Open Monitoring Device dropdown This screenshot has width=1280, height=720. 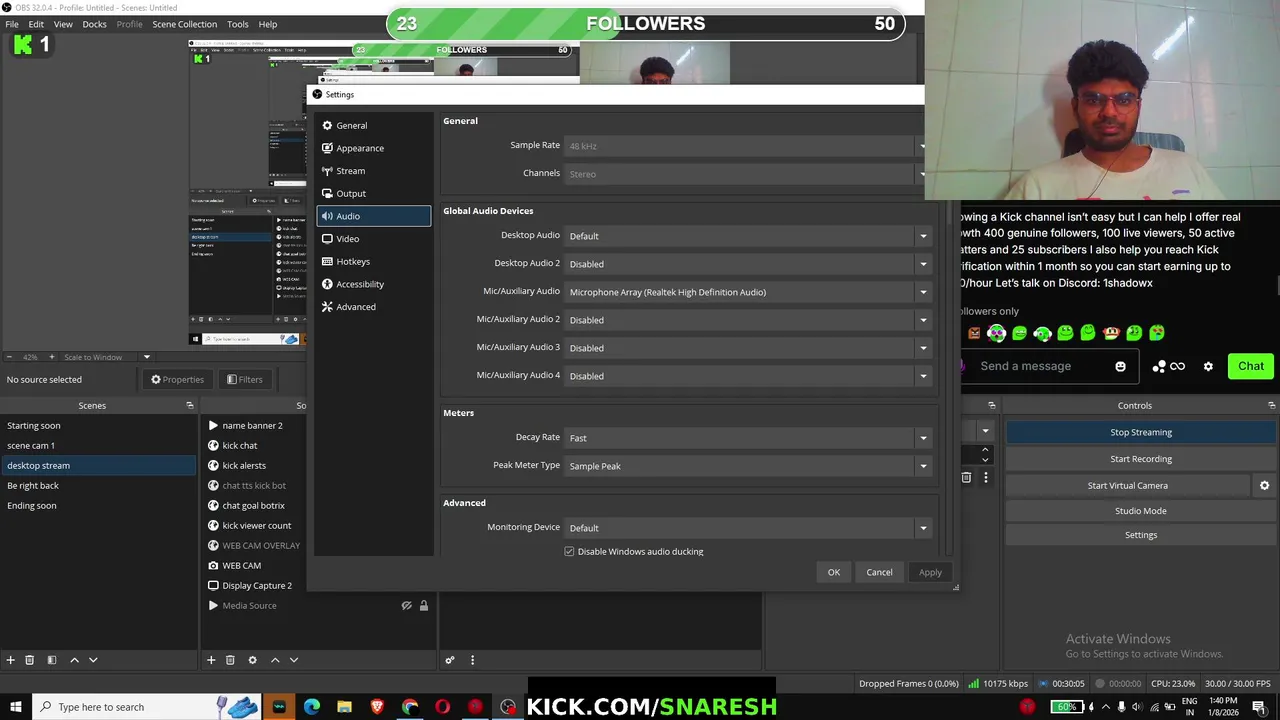tap(747, 528)
